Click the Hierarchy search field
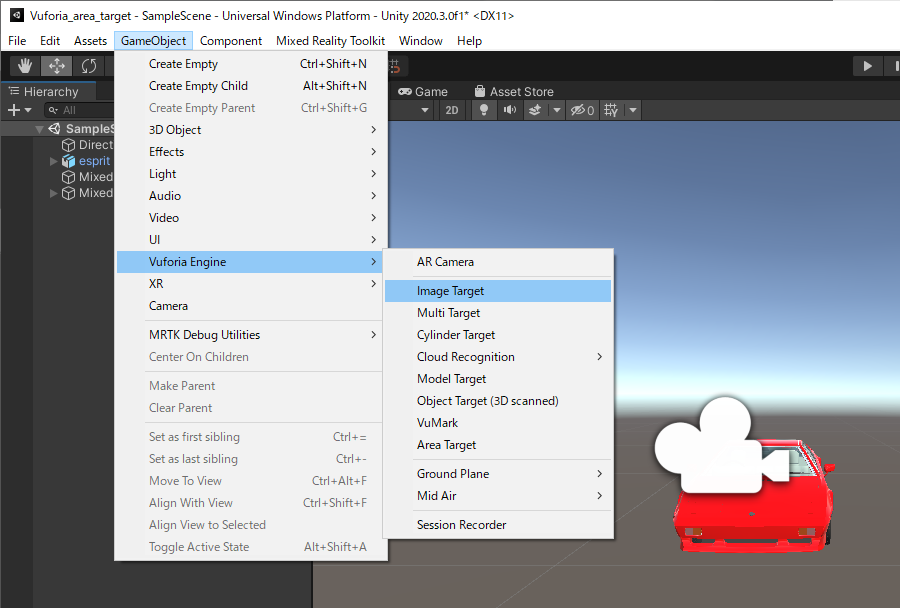The width and height of the screenshot is (900, 608). [x=75, y=110]
